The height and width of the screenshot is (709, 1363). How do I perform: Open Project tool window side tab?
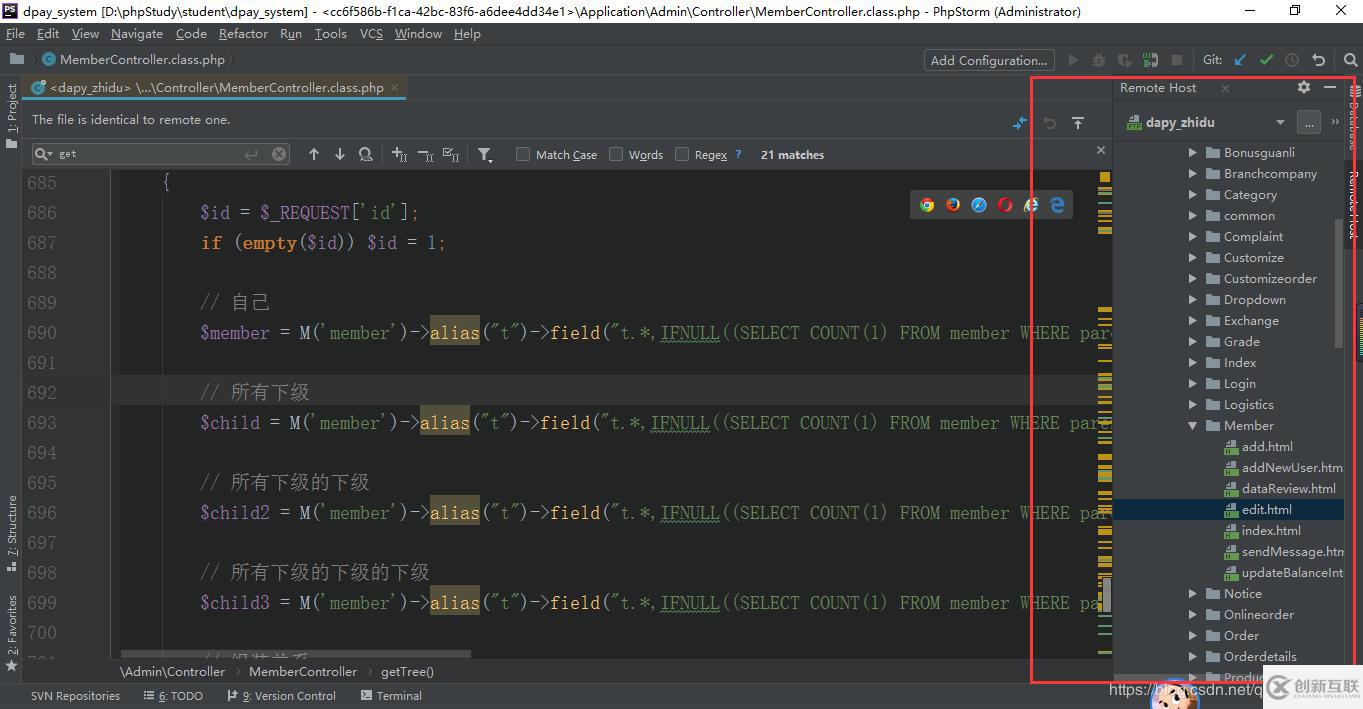(x=11, y=116)
